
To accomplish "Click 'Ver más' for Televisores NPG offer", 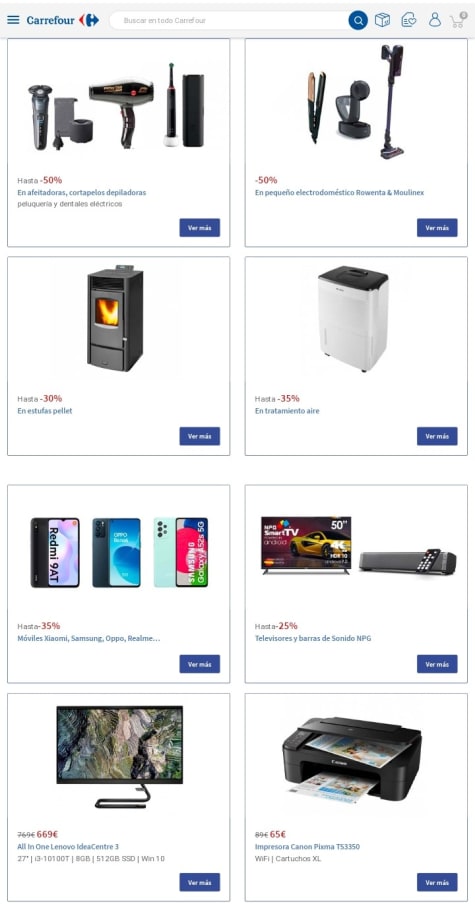I will click(x=437, y=664).
